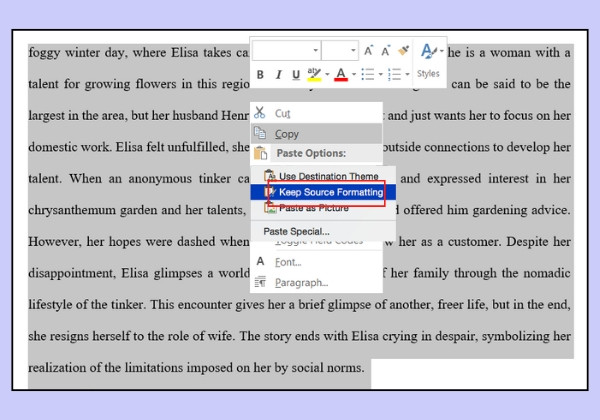Click the word 'chrysanthemum' in the document
Screen dimensions: 600x420
pos(72,210)
